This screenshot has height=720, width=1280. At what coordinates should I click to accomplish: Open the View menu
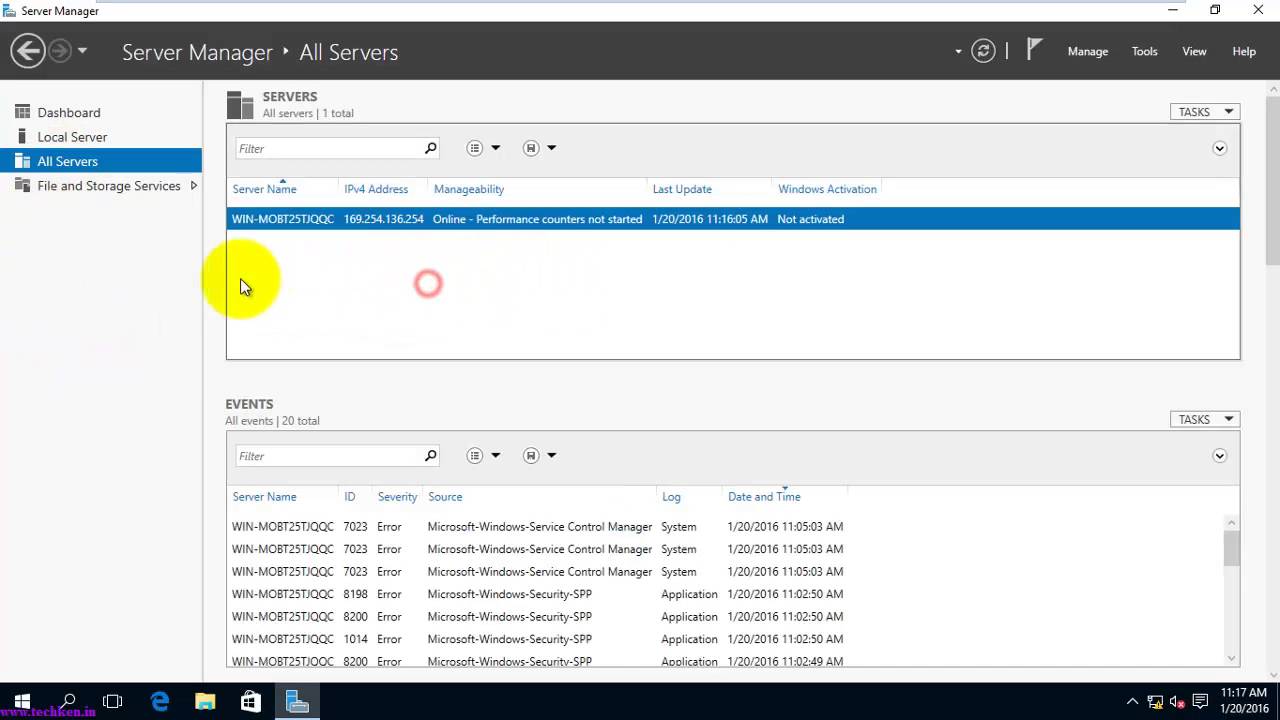coord(1194,51)
